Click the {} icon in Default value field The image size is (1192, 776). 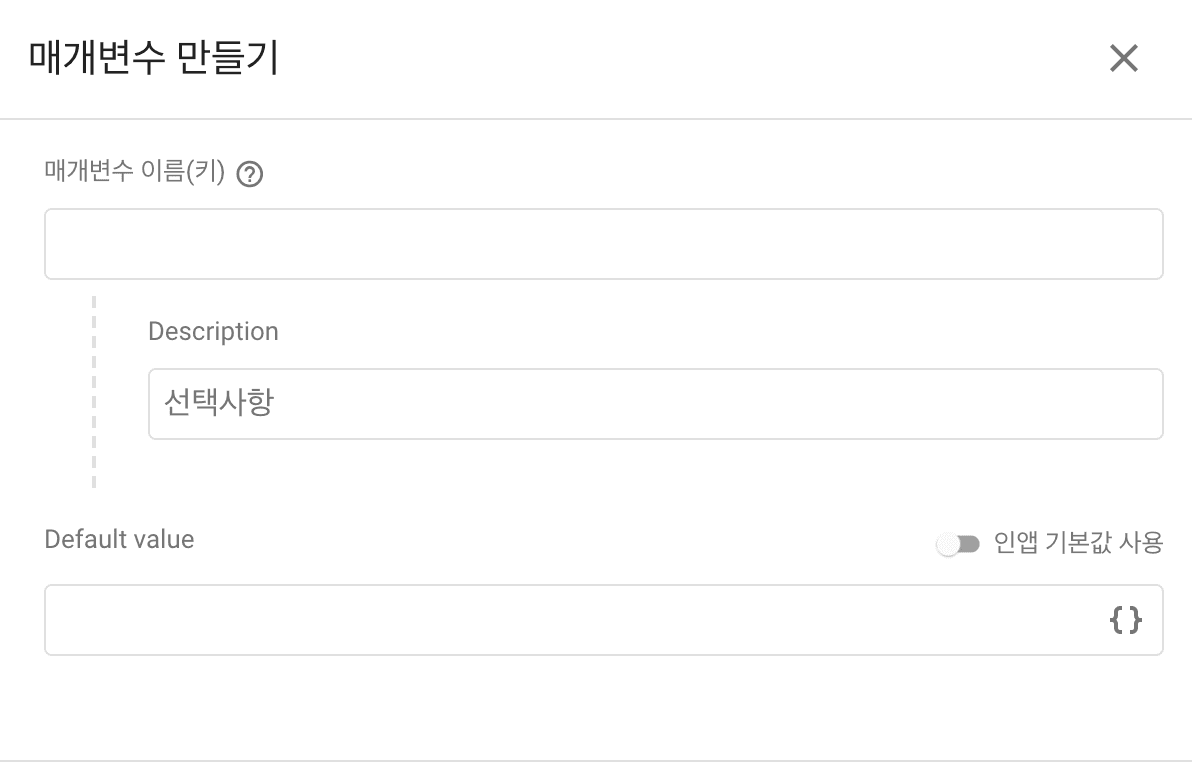(x=1125, y=619)
